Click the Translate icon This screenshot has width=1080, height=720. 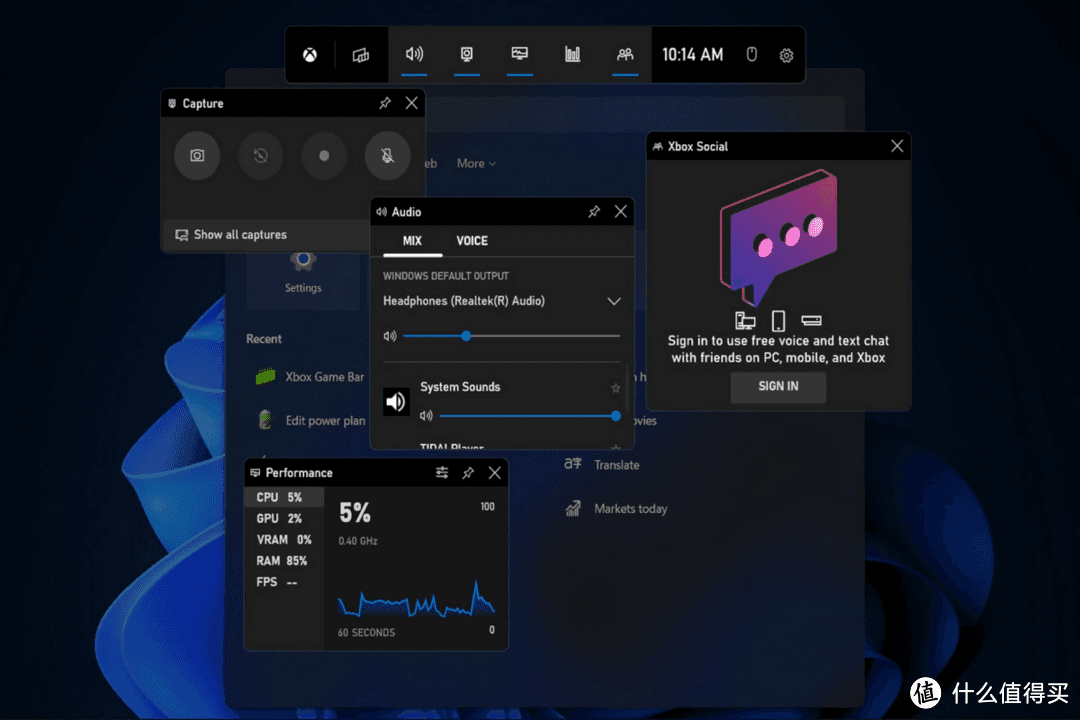[x=573, y=464]
